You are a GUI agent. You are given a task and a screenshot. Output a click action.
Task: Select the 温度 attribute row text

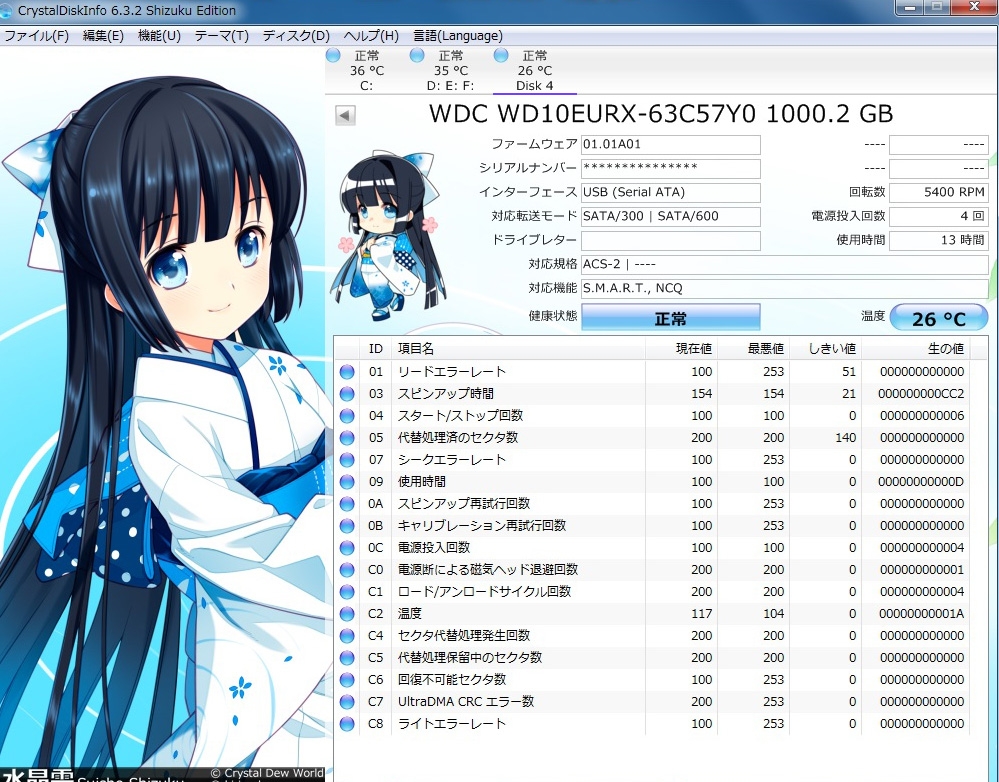pyautogui.click(x=410, y=614)
